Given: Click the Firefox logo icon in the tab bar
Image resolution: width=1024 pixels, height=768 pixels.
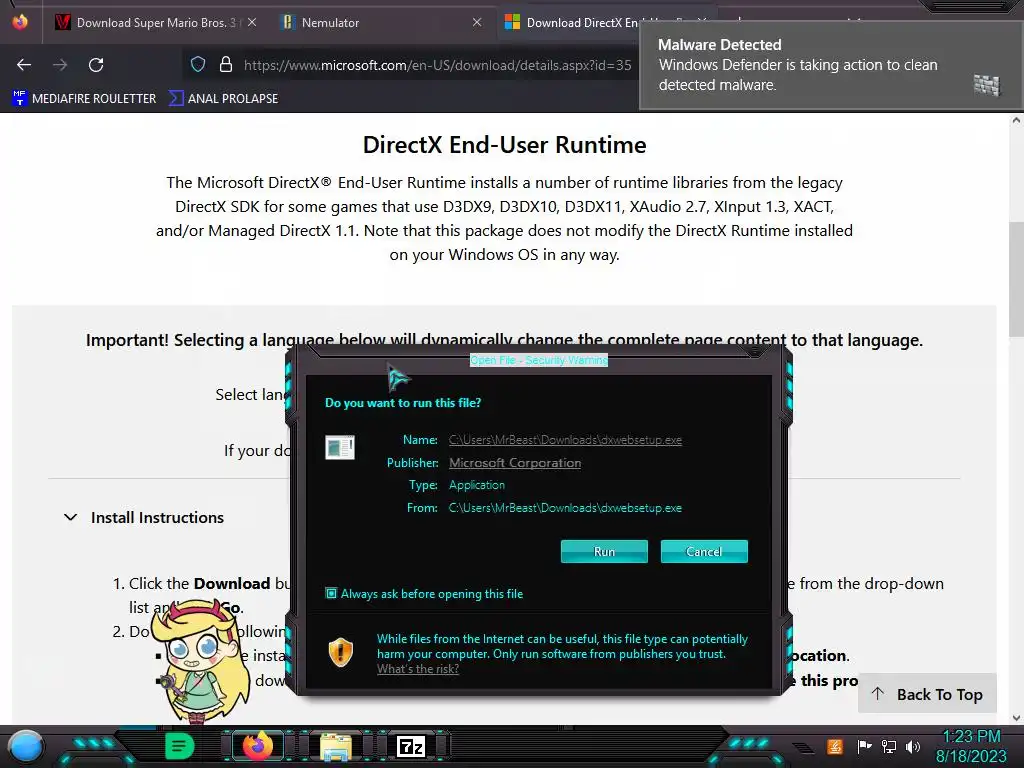Looking at the screenshot, I should 20,22.
